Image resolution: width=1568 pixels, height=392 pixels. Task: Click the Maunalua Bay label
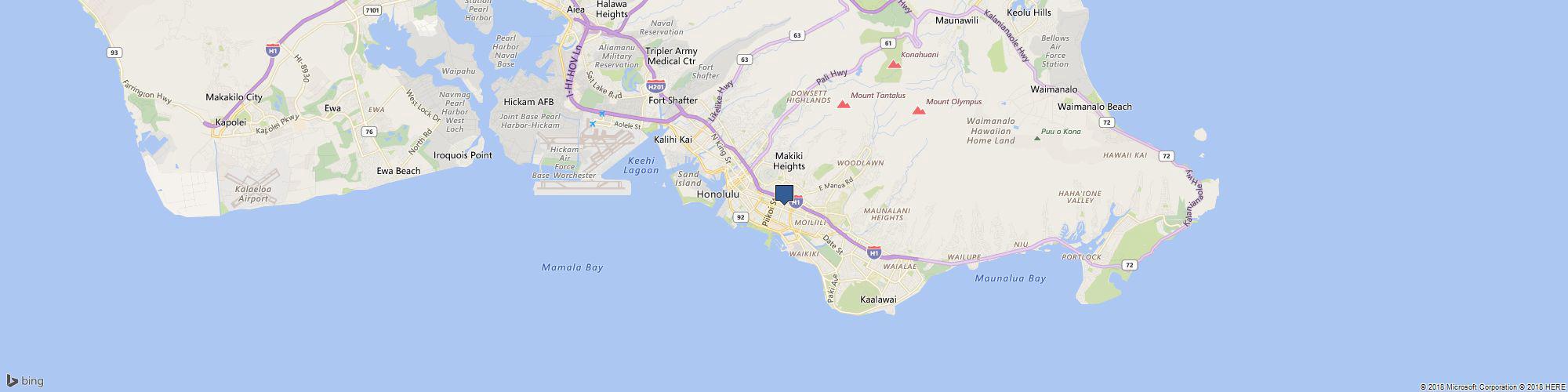1011,278
